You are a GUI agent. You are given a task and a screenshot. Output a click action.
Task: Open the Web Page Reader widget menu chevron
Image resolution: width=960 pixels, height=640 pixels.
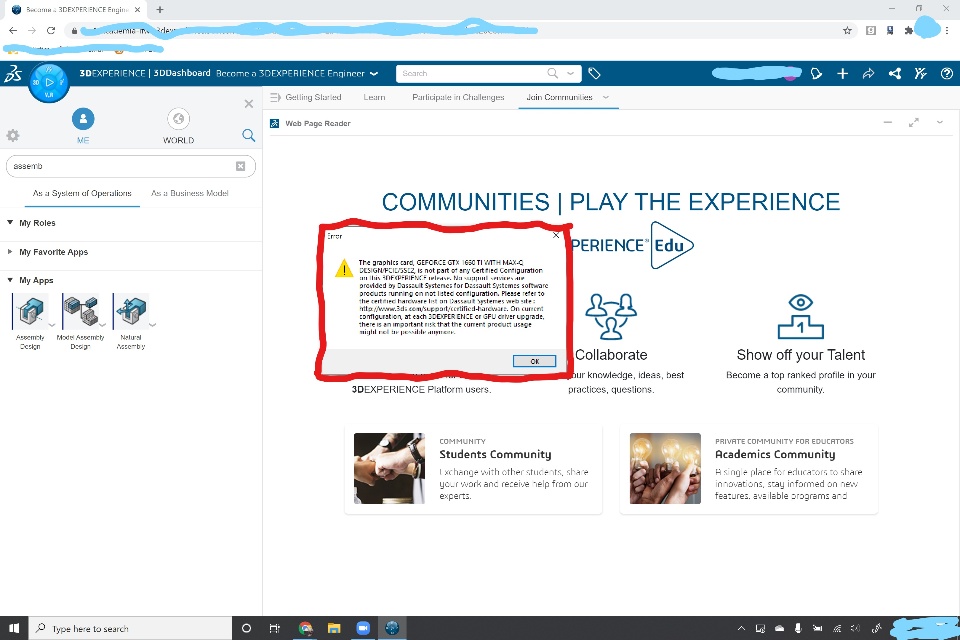(940, 122)
